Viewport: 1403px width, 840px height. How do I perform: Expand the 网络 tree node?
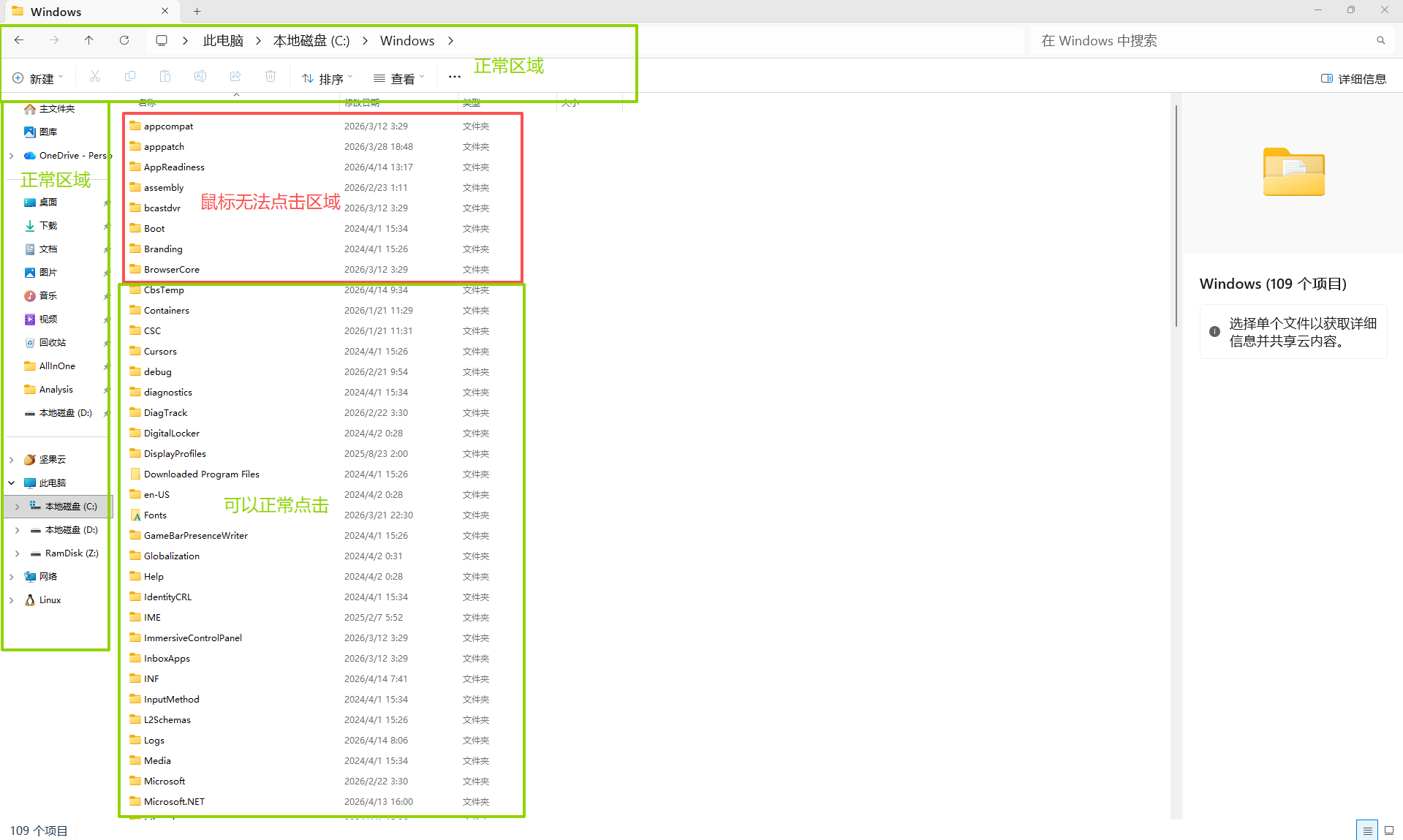point(12,577)
